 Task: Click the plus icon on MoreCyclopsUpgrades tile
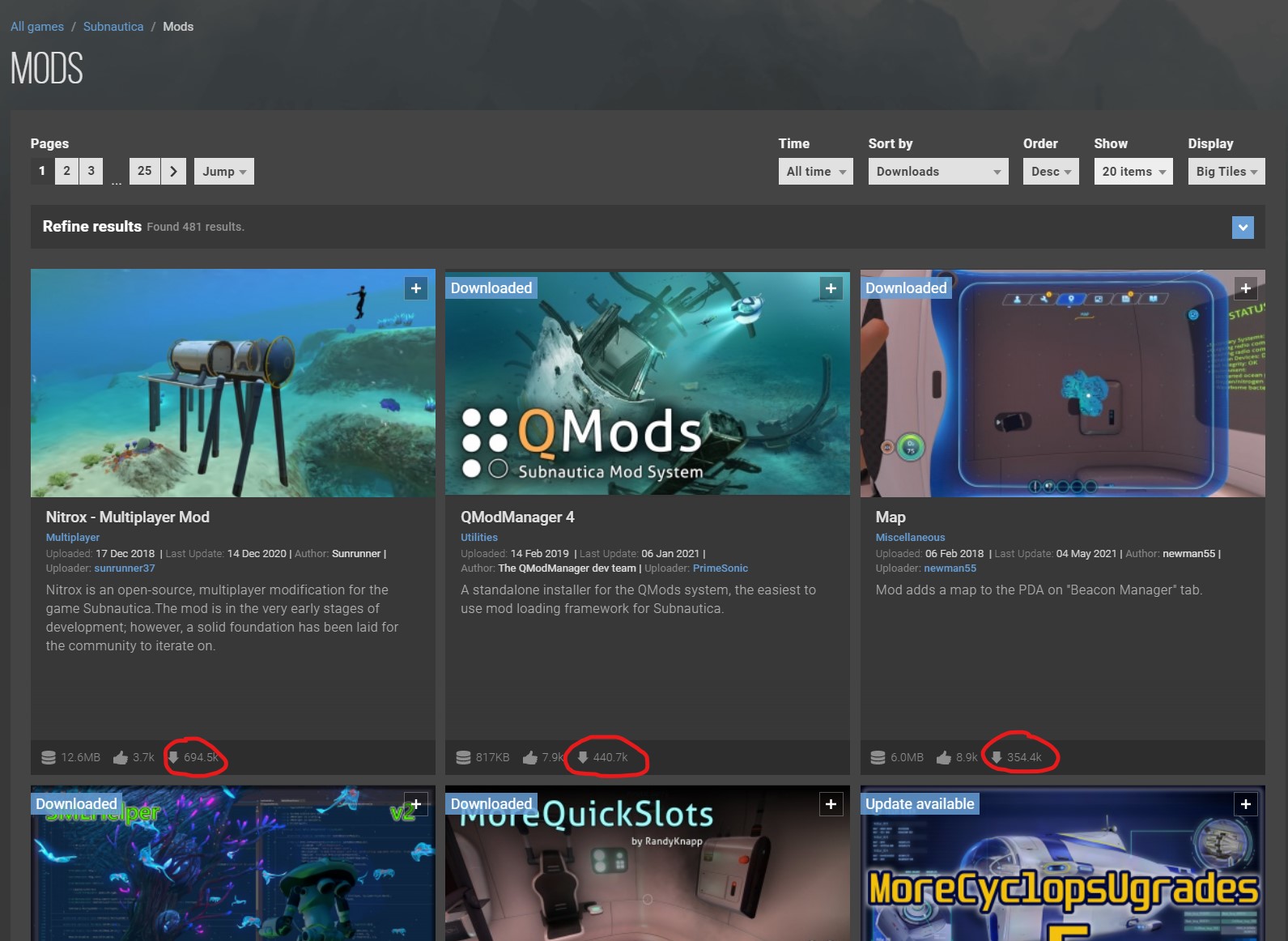click(x=1246, y=804)
